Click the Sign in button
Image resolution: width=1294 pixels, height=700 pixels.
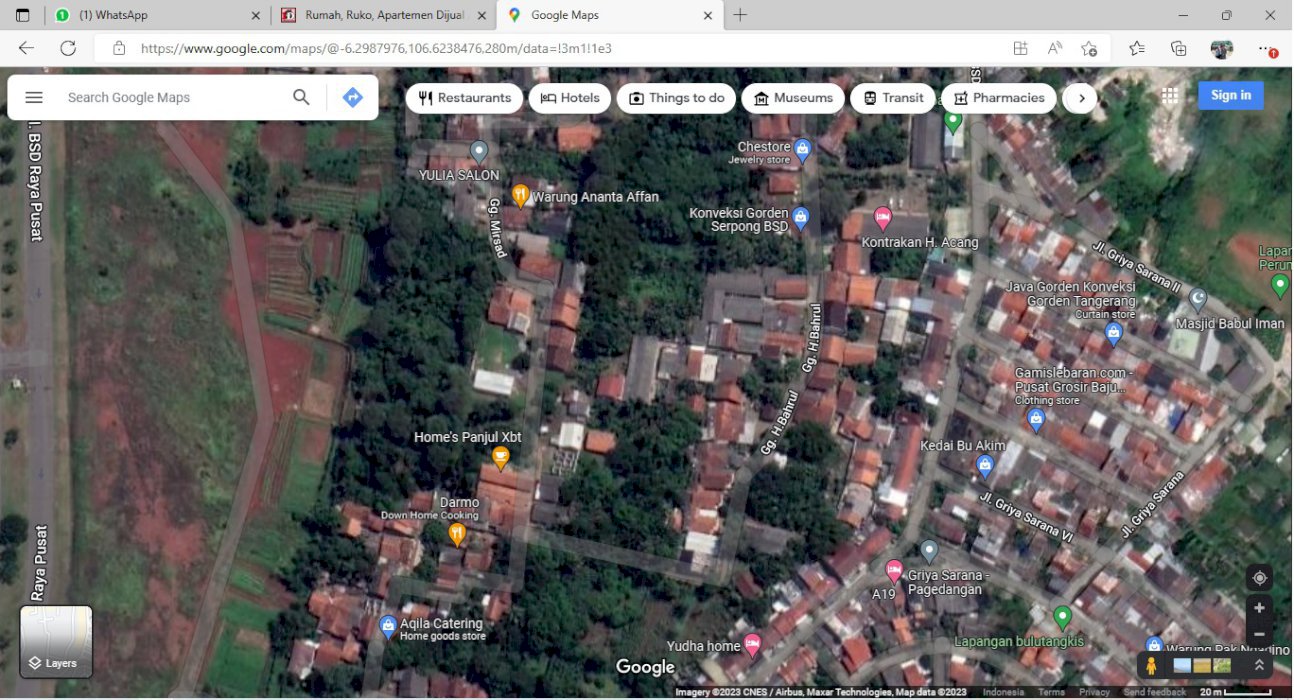click(x=1231, y=95)
